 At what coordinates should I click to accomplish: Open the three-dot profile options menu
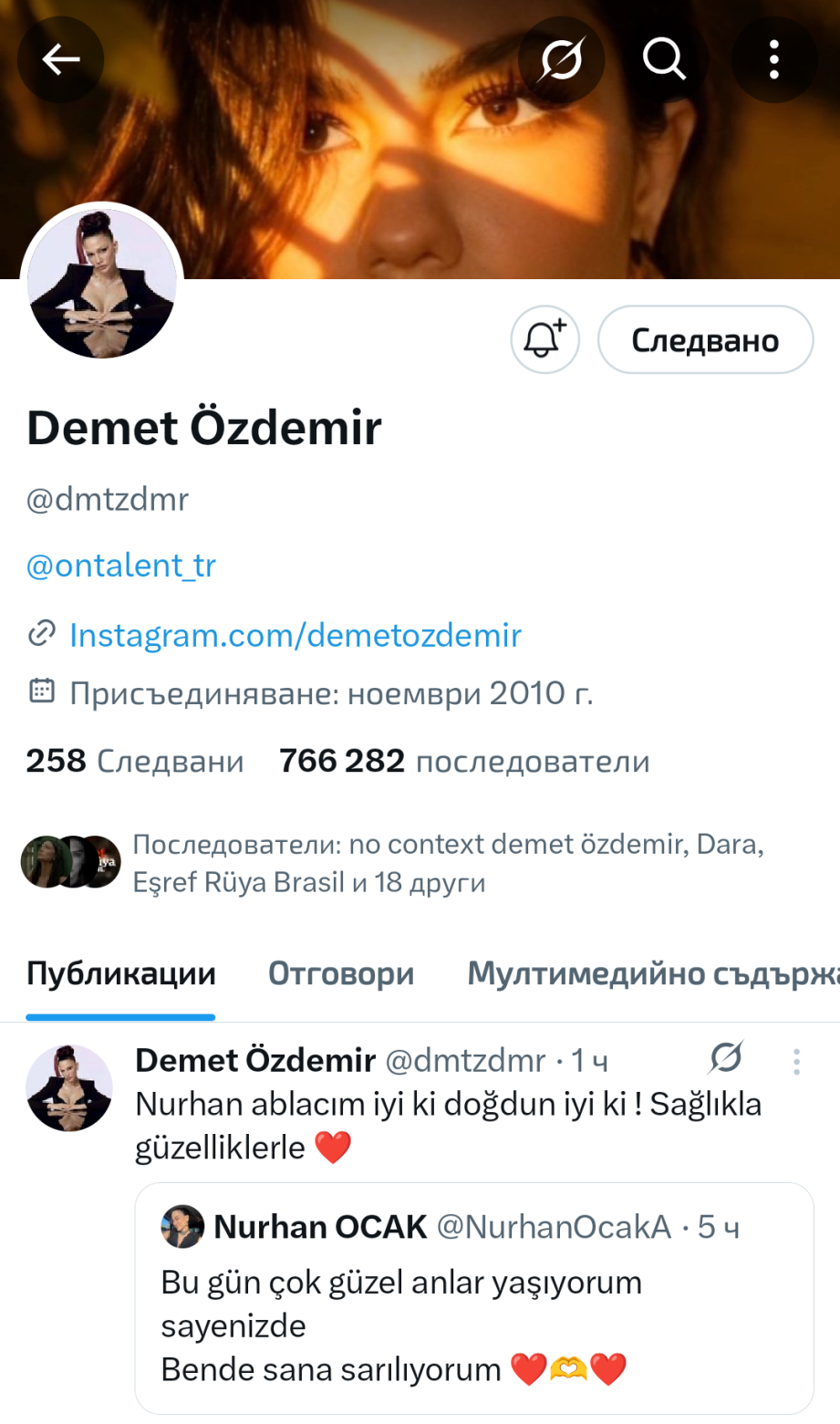pos(773,60)
